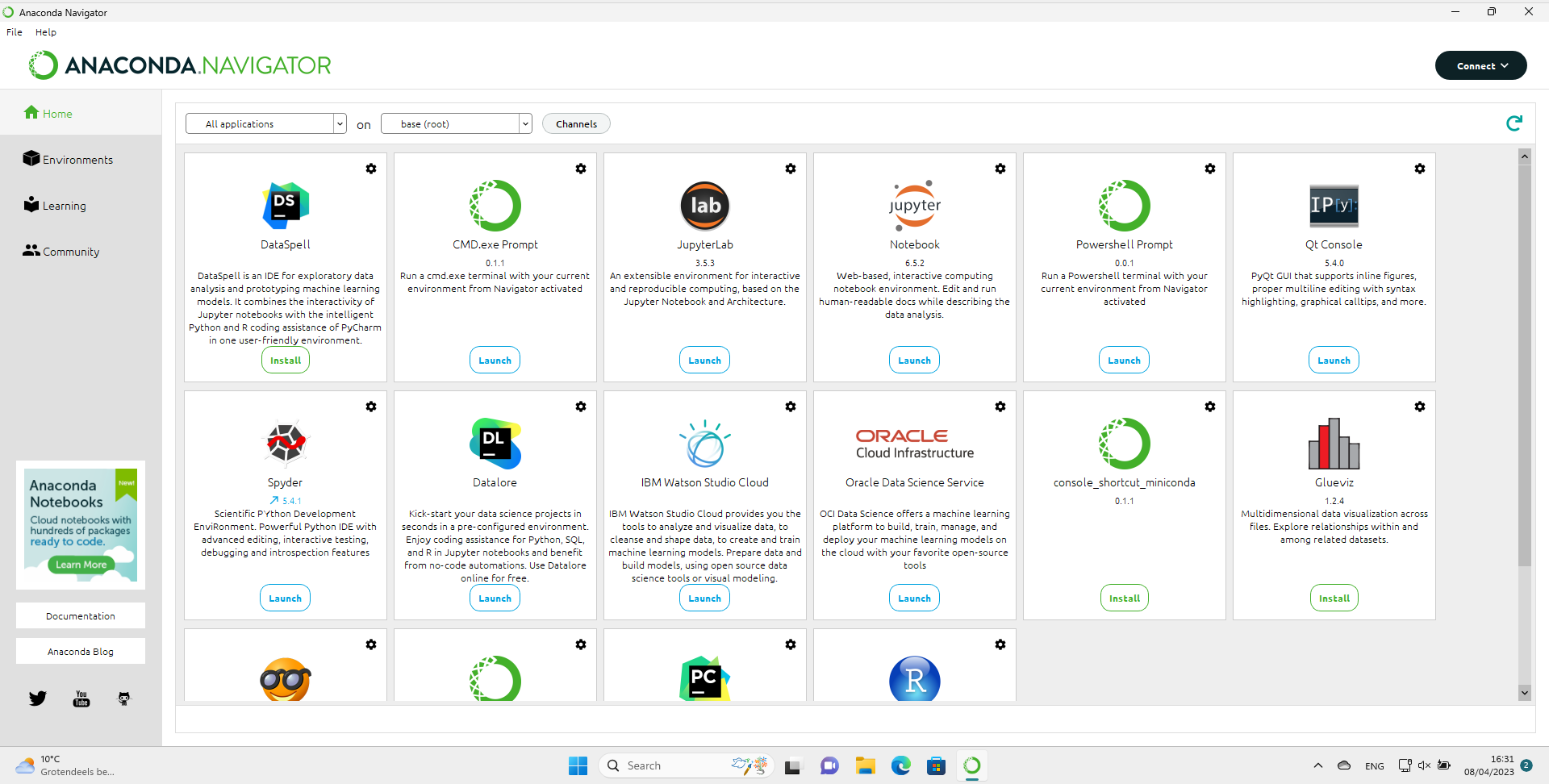
Task: Refresh the applications list
Action: click(1514, 123)
